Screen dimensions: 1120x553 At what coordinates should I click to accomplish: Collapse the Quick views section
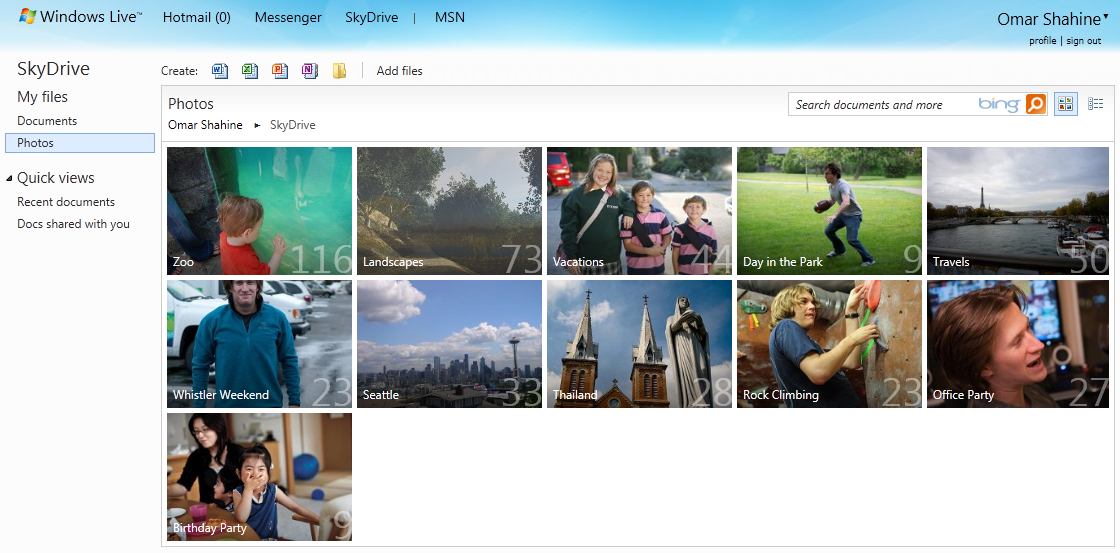pos(9,179)
